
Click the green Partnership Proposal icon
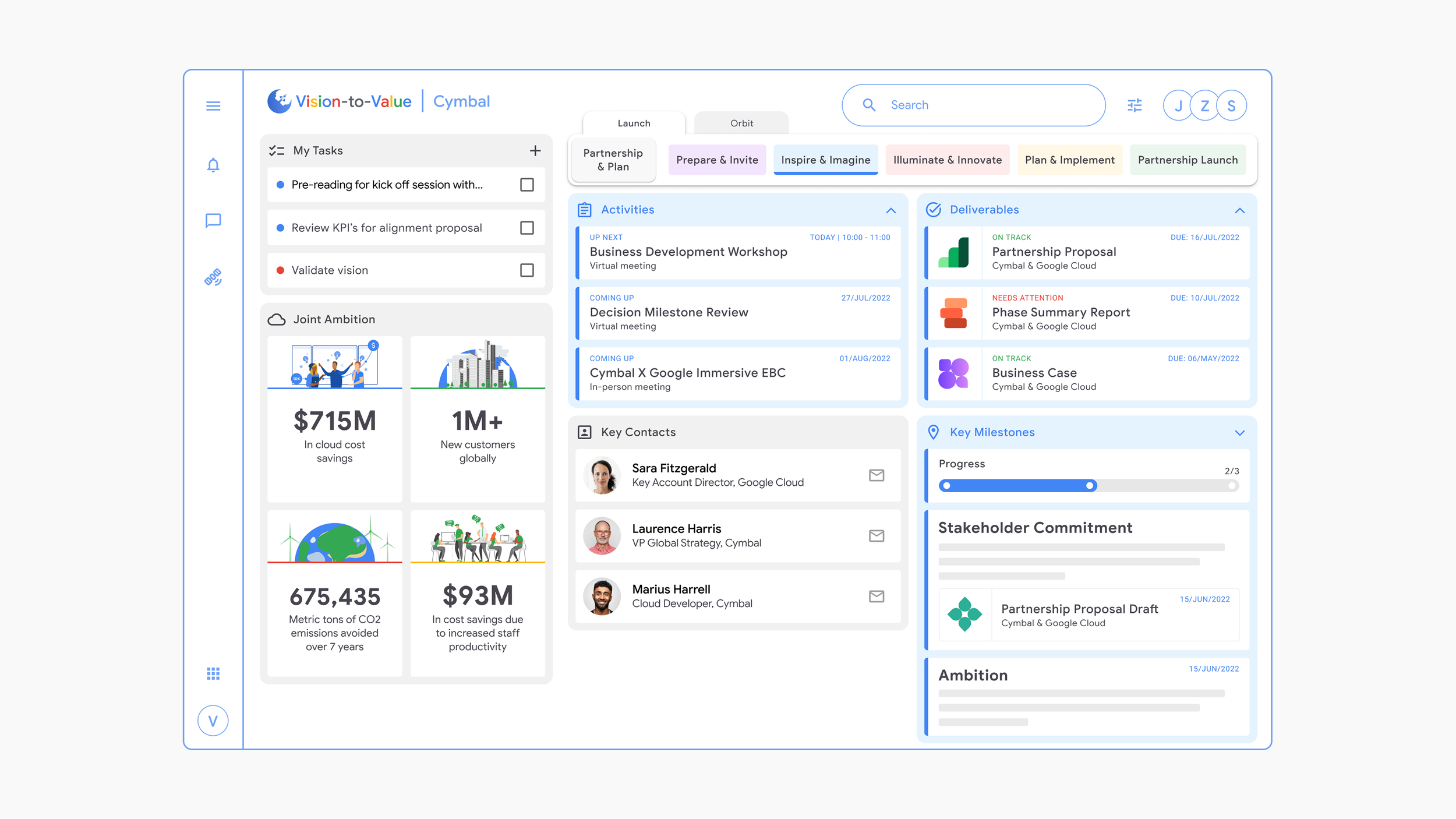tap(954, 252)
